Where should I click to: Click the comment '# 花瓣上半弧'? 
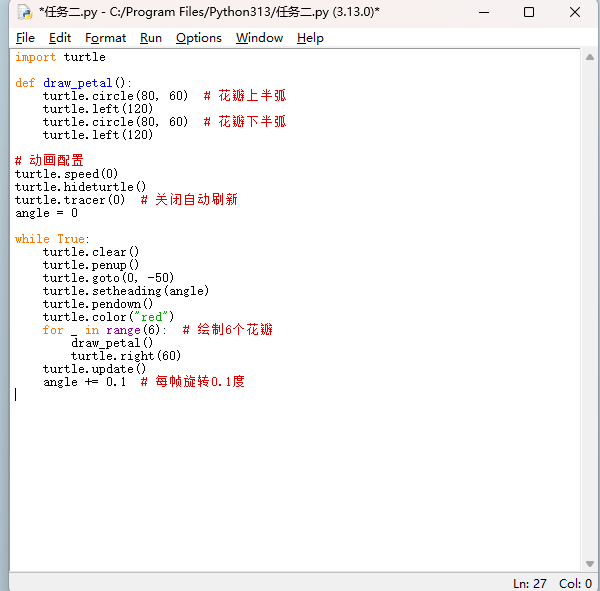pos(245,96)
